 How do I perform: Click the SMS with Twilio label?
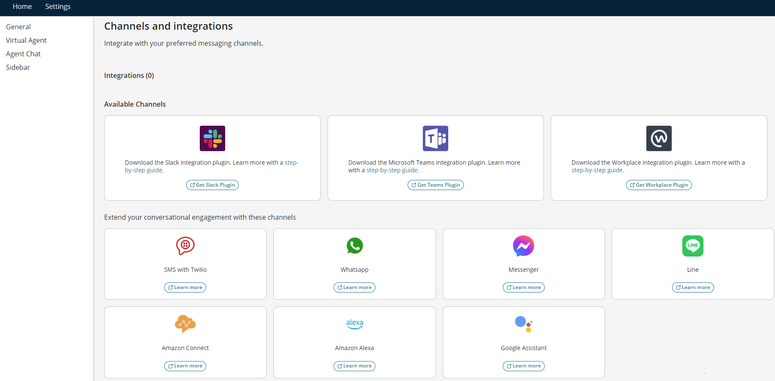coord(185,270)
